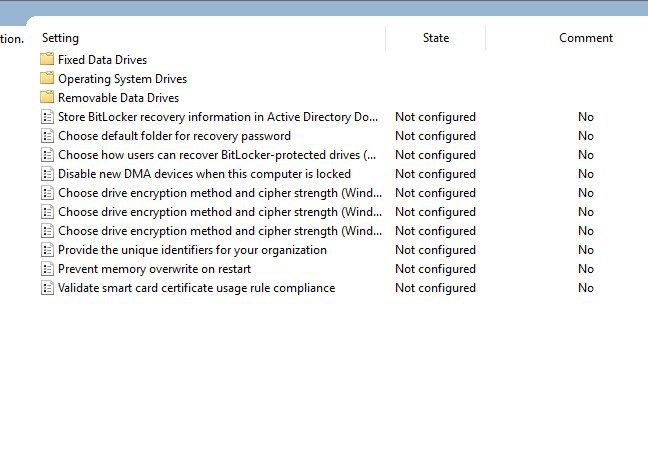The width and height of the screenshot is (648, 468).
Task: Click policy icon for Choose default folder setting
Action: click(x=48, y=136)
